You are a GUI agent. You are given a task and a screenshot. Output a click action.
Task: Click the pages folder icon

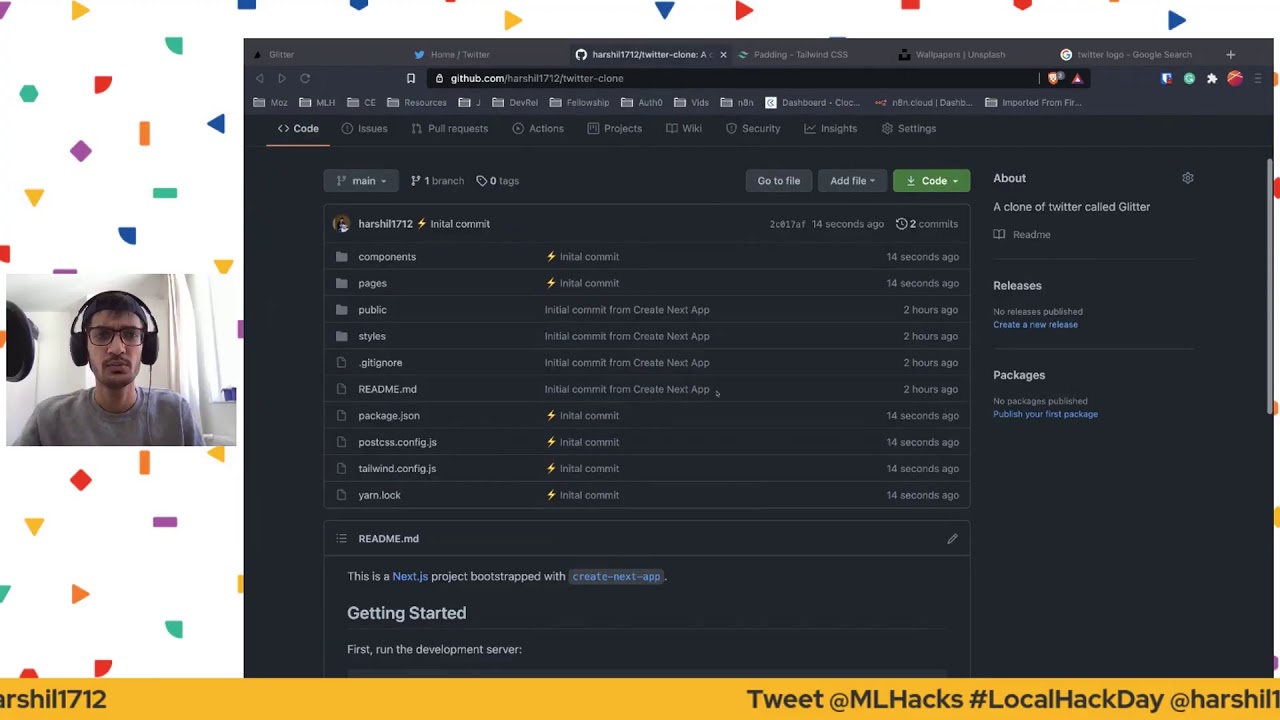click(x=341, y=283)
